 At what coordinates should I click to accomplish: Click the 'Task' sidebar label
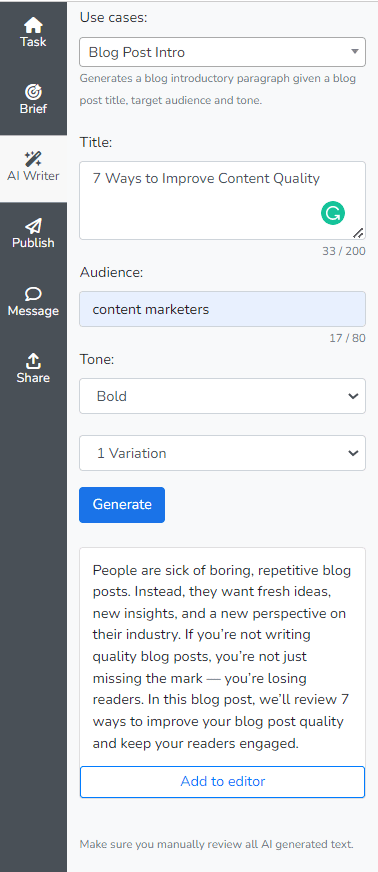pos(33,42)
